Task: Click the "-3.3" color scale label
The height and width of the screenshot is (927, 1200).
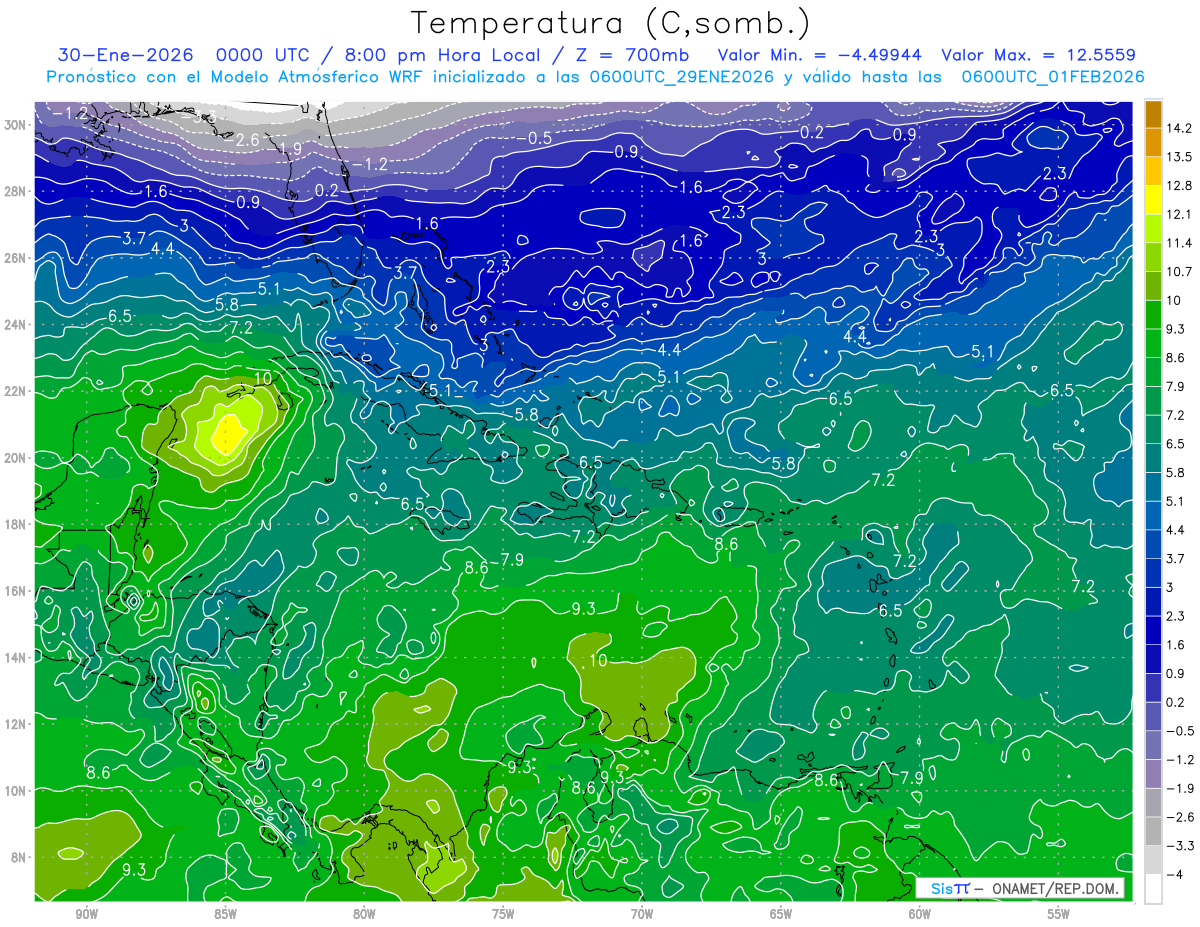Action: click(x=1180, y=846)
